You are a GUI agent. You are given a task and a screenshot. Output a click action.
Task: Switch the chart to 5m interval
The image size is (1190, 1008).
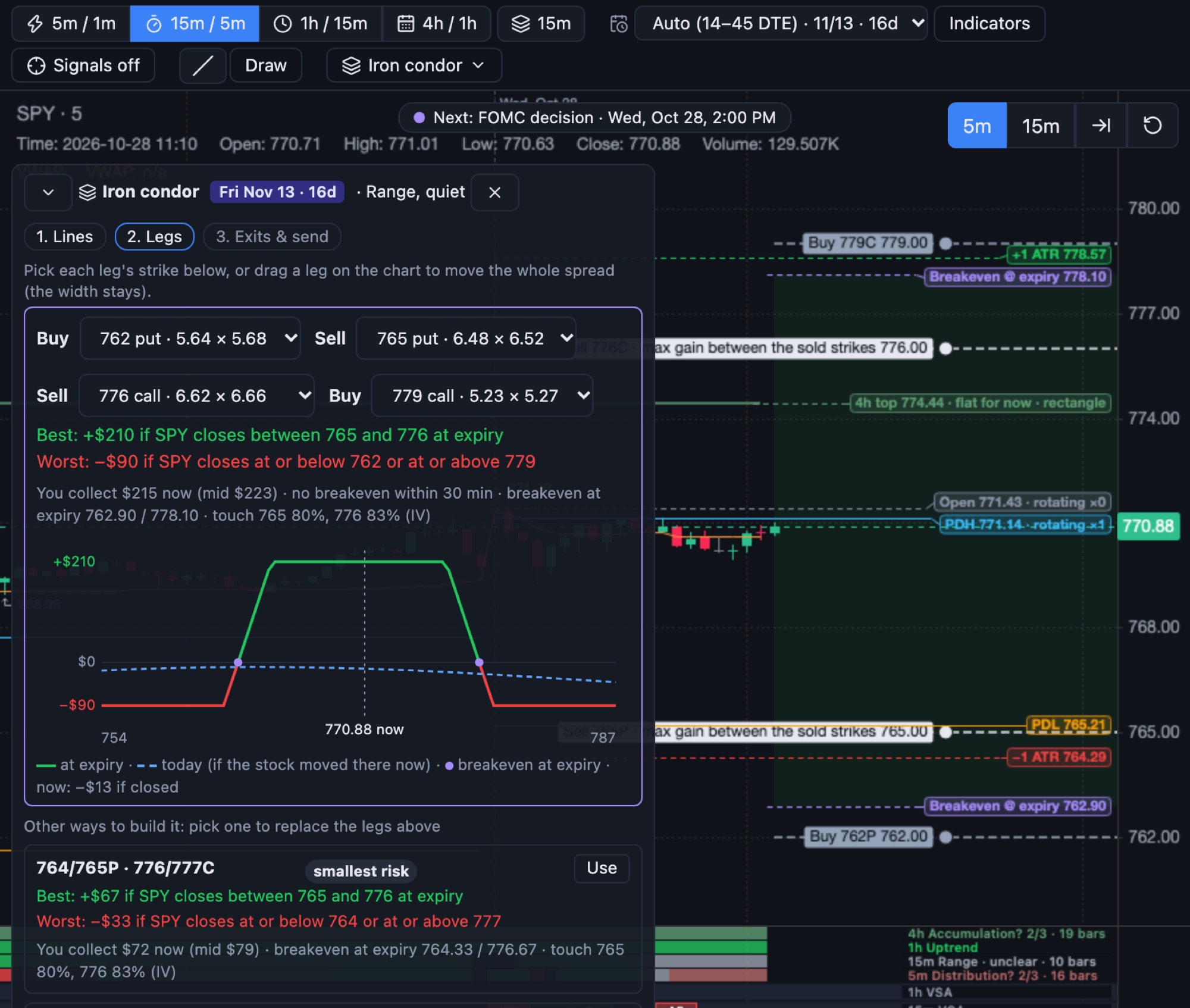(977, 126)
